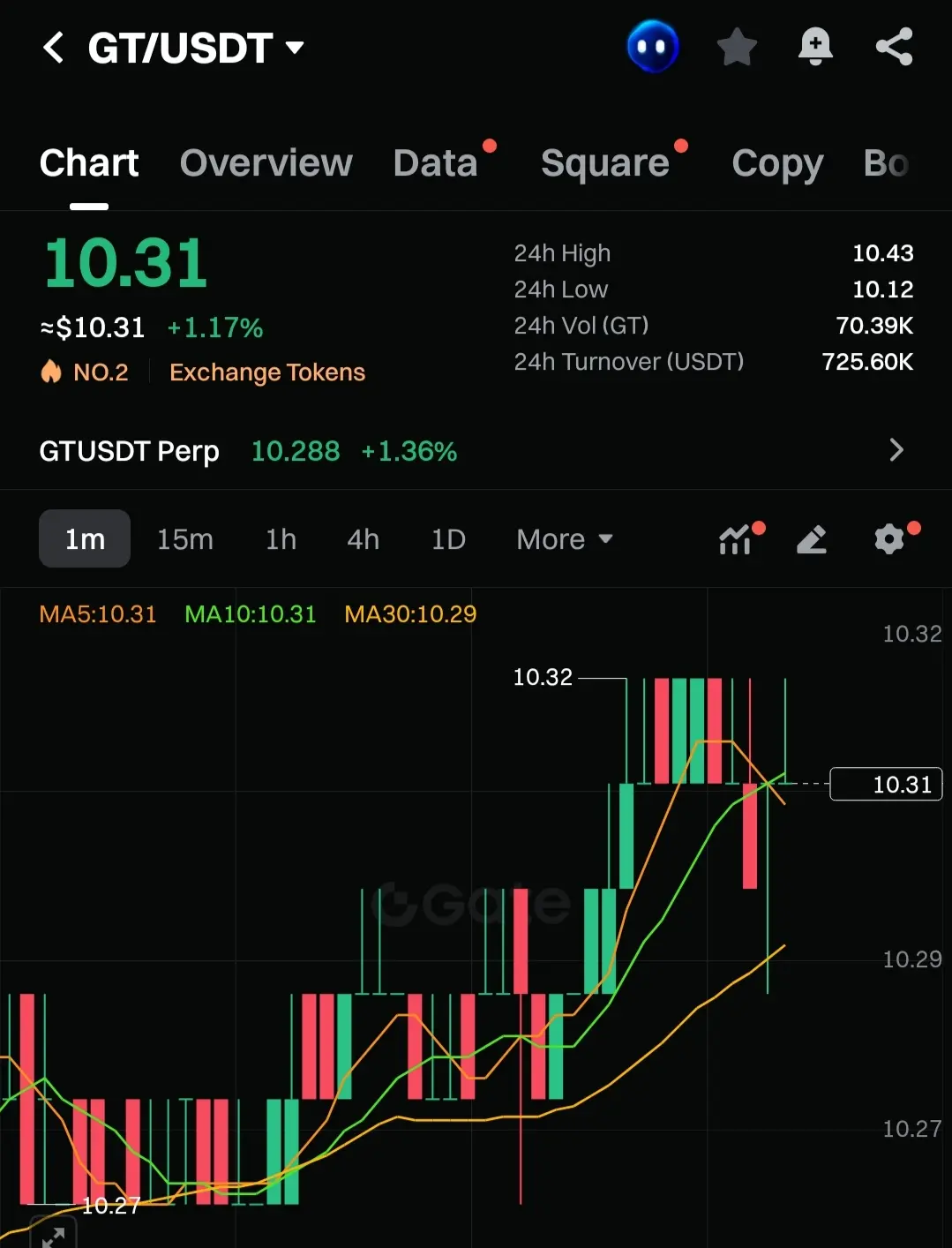Tap the MA10:10.31 indicator label
952x1248 pixels.
coord(251,614)
